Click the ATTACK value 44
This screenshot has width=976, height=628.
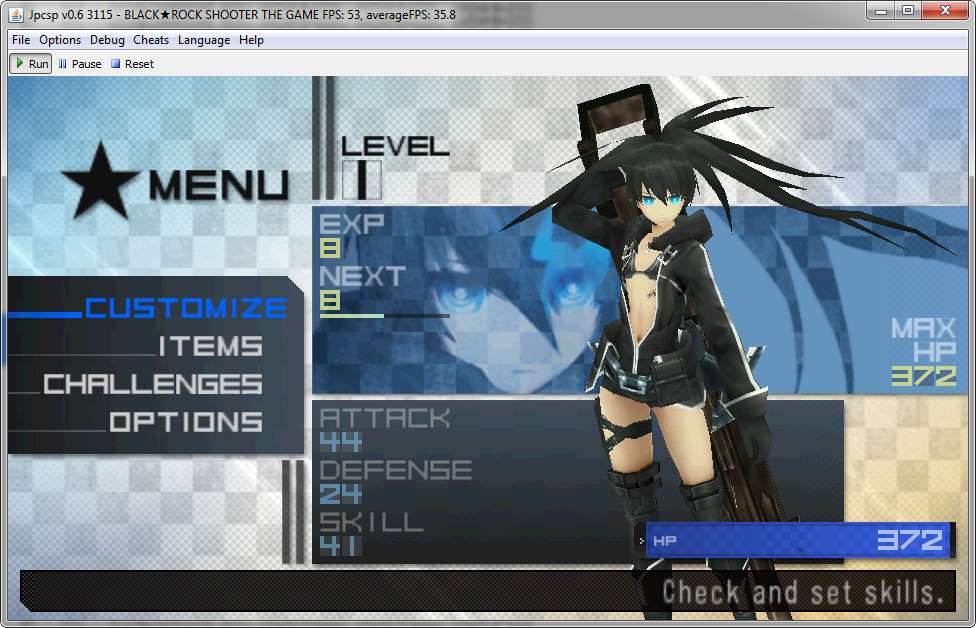(x=340, y=443)
